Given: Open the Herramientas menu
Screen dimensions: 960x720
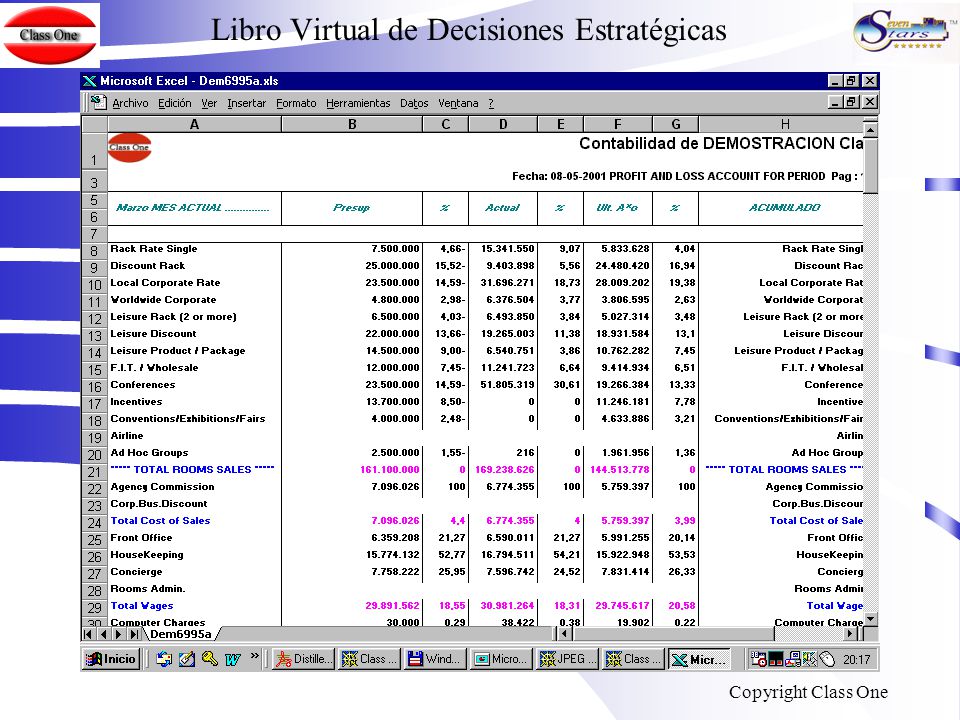Looking at the screenshot, I should (x=358, y=103).
